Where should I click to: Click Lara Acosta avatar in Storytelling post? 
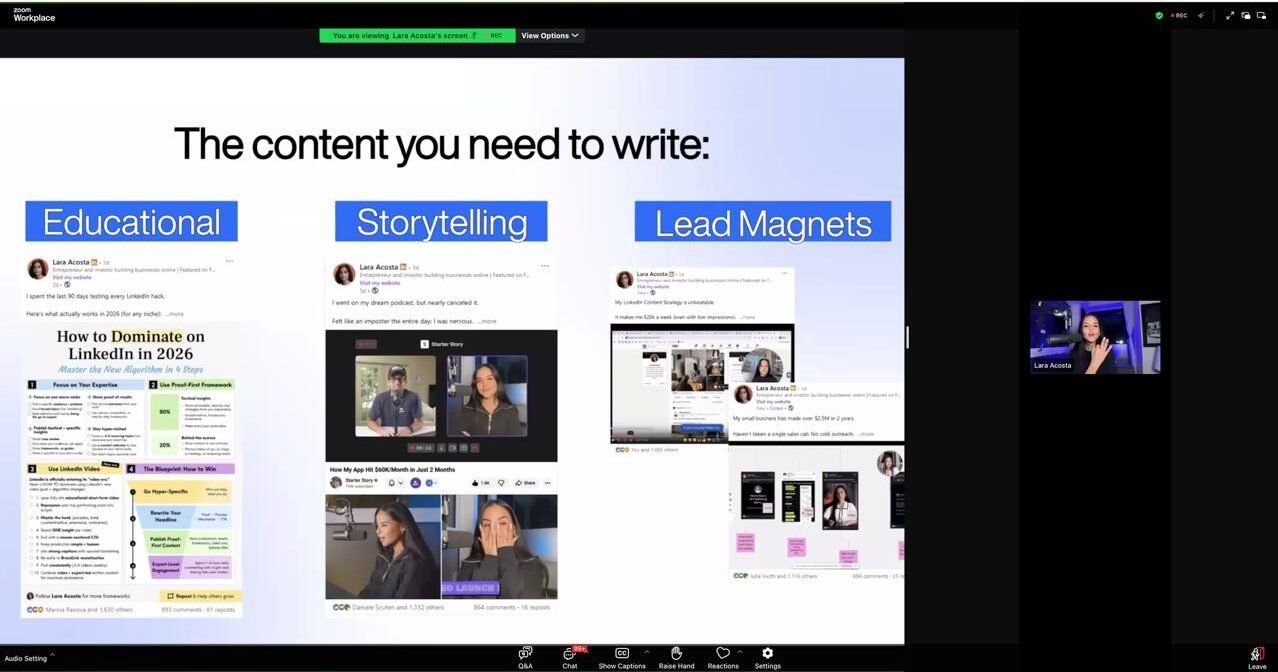344,274
